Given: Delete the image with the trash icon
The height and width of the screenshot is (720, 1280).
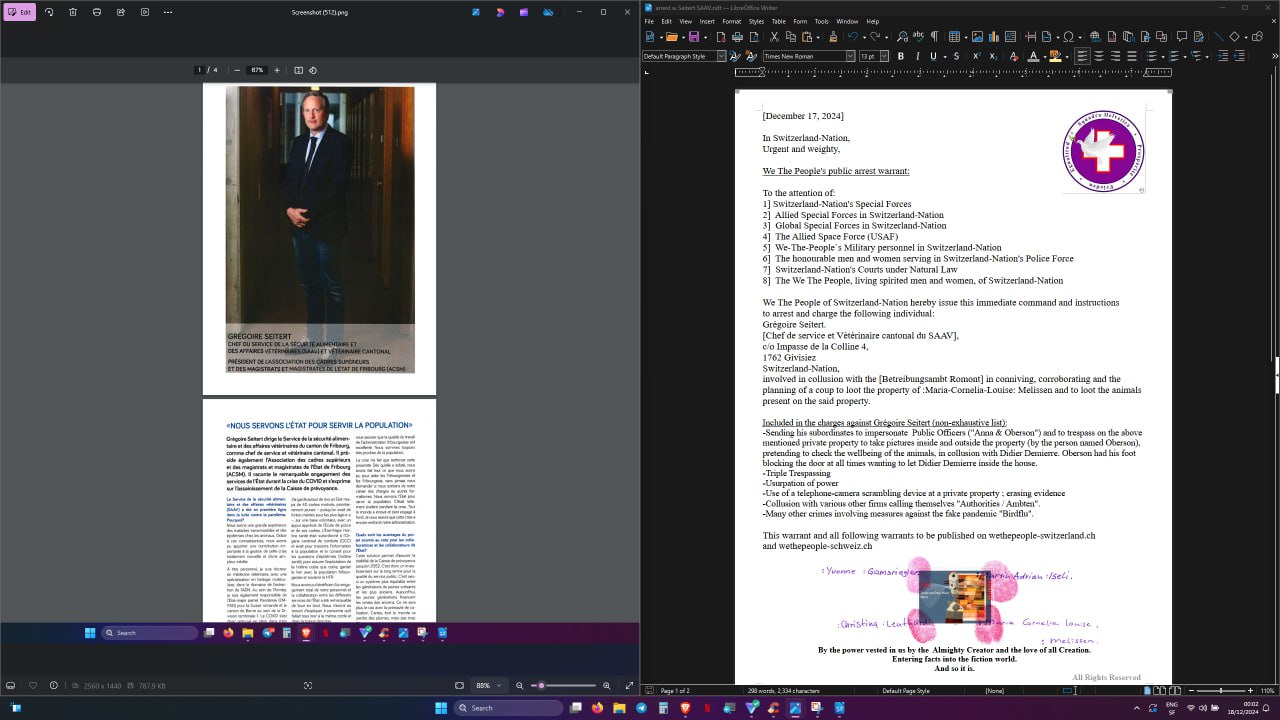Looking at the screenshot, I should 73,12.
